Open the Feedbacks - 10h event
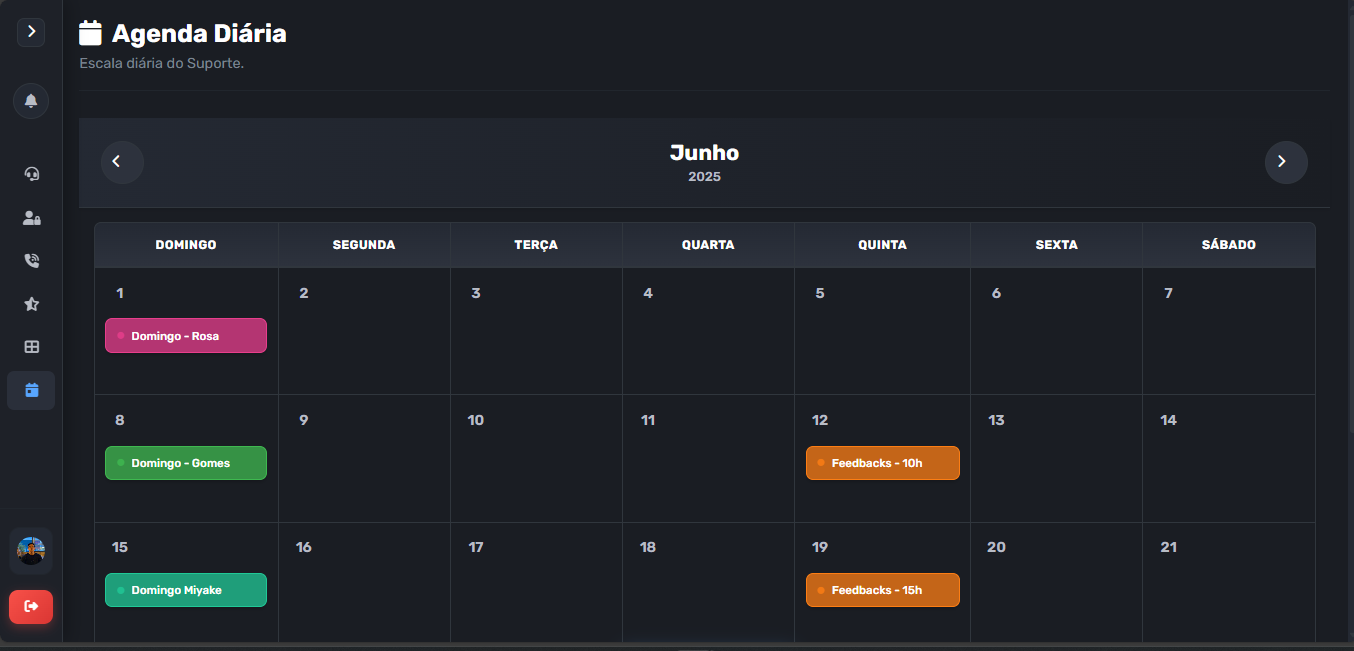Viewport: 1354px width, 651px height. click(883, 463)
